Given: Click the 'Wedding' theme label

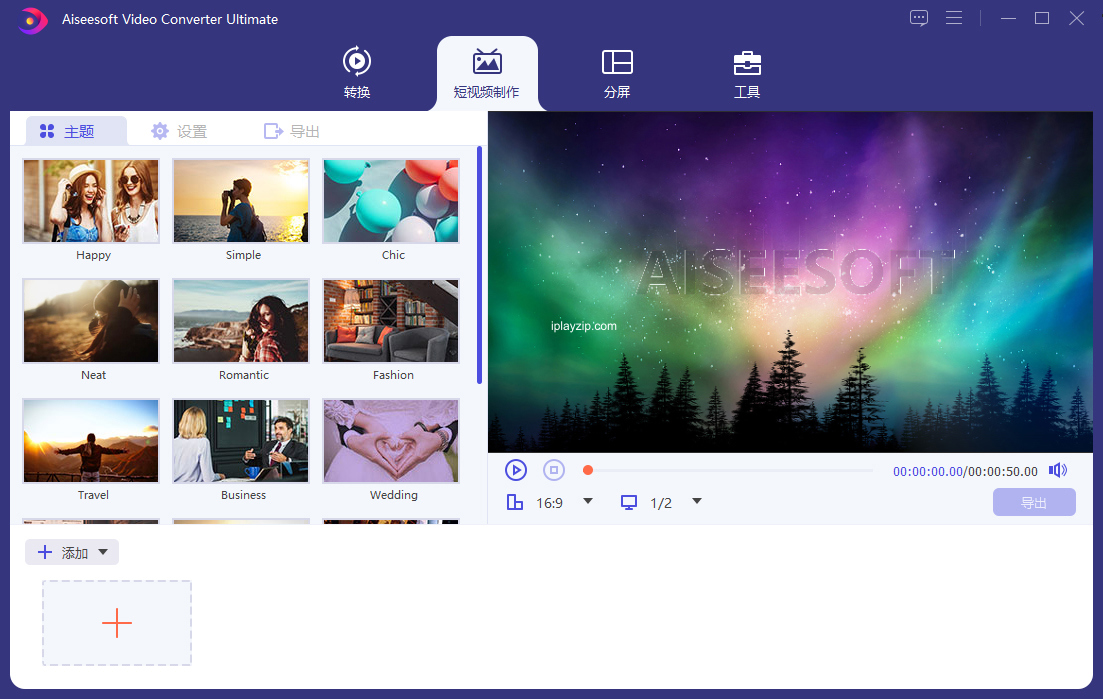Looking at the screenshot, I should (x=393, y=495).
